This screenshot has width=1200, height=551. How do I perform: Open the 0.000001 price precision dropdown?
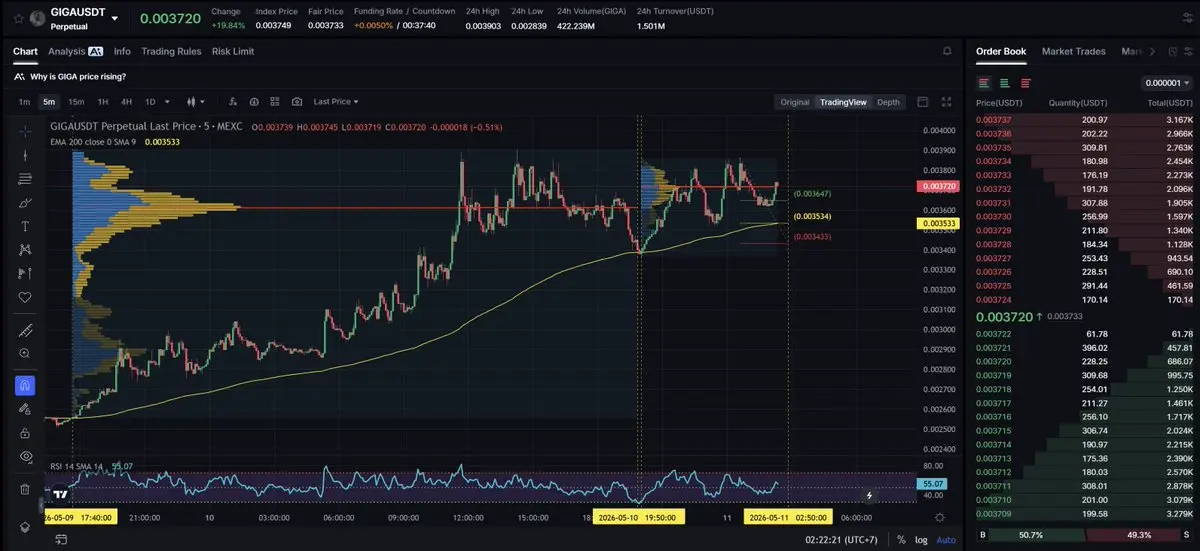[1167, 83]
